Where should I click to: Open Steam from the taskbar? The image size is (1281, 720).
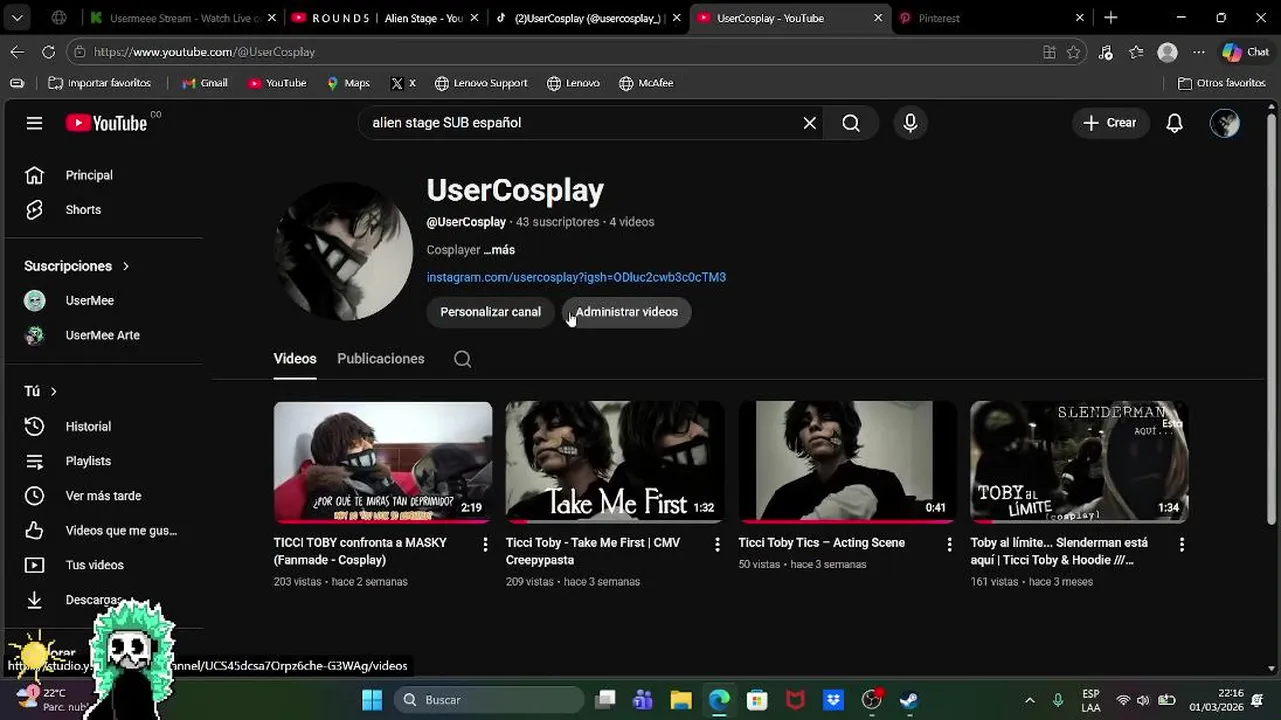coord(909,700)
